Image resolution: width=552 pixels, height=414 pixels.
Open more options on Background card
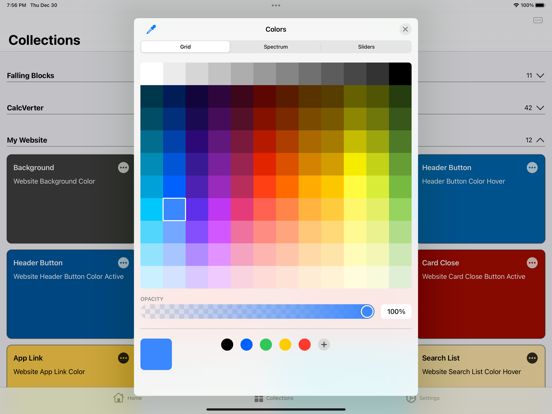(x=123, y=168)
